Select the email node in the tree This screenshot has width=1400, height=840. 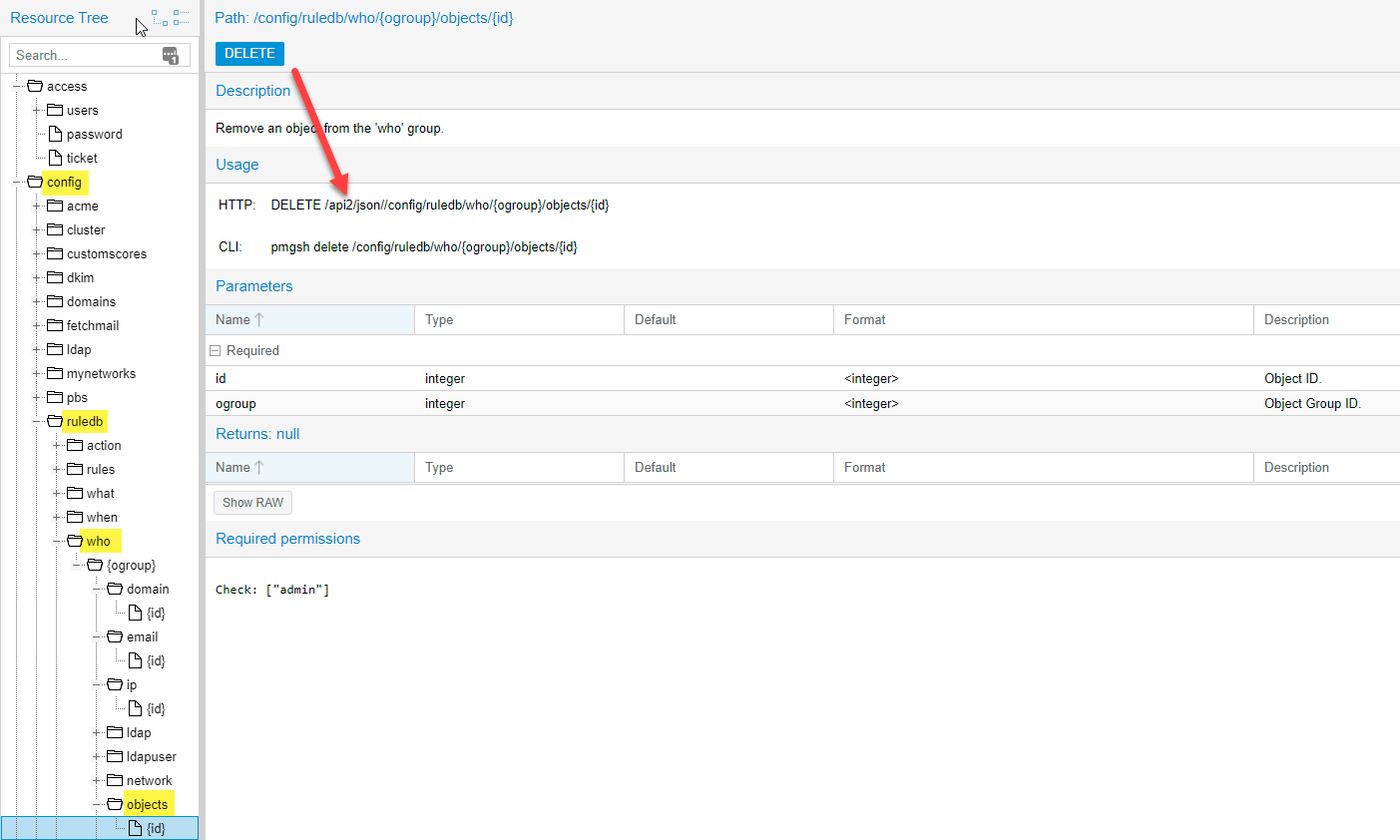click(x=143, y=636)
